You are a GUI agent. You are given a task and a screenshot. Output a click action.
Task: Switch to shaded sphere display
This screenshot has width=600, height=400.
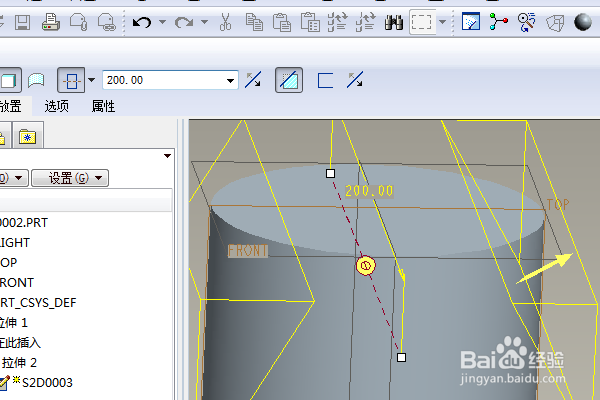[x=583, y=22]
